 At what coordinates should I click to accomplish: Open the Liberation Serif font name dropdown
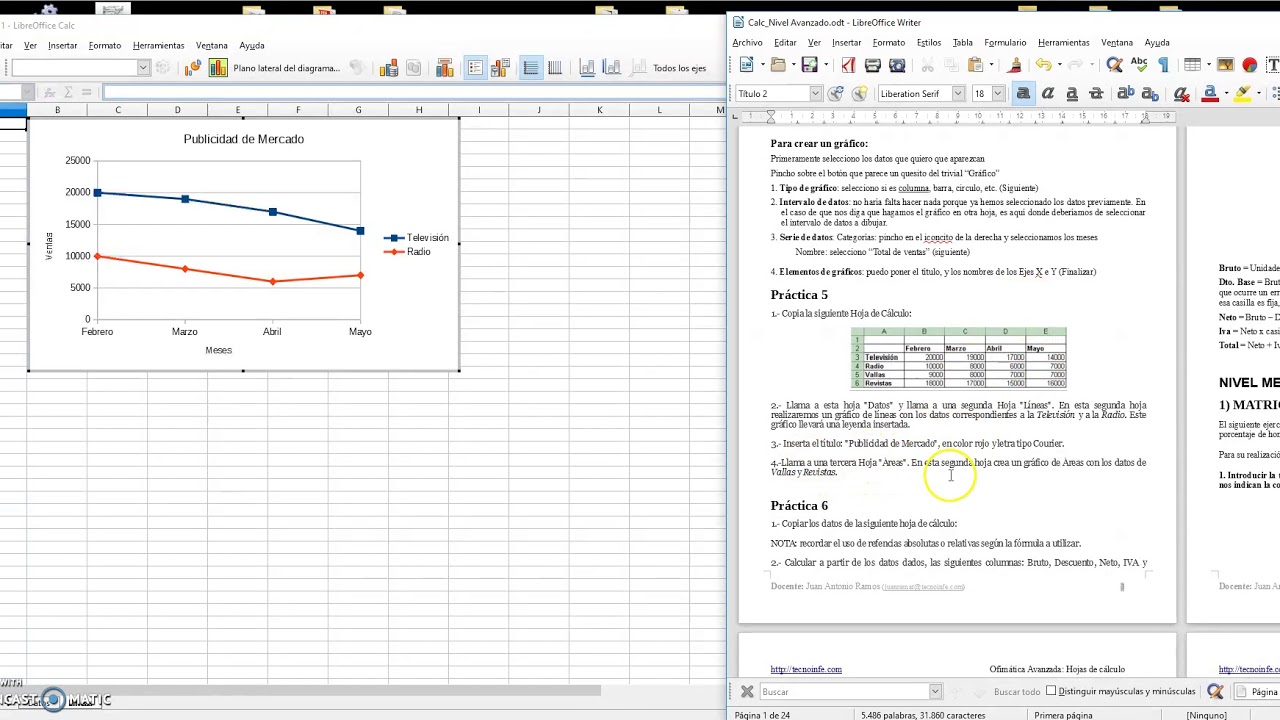click(x=957, y=94)
